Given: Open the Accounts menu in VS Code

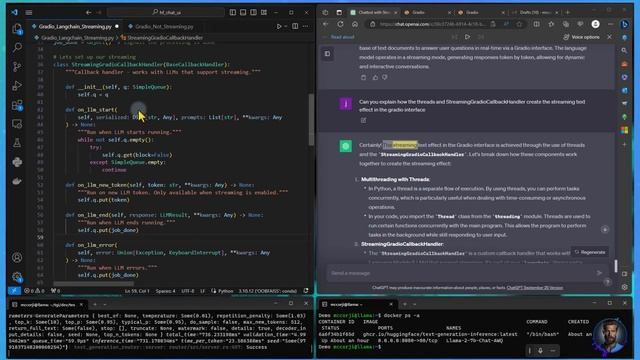Looking at the screenshot, I should [17, 258].
